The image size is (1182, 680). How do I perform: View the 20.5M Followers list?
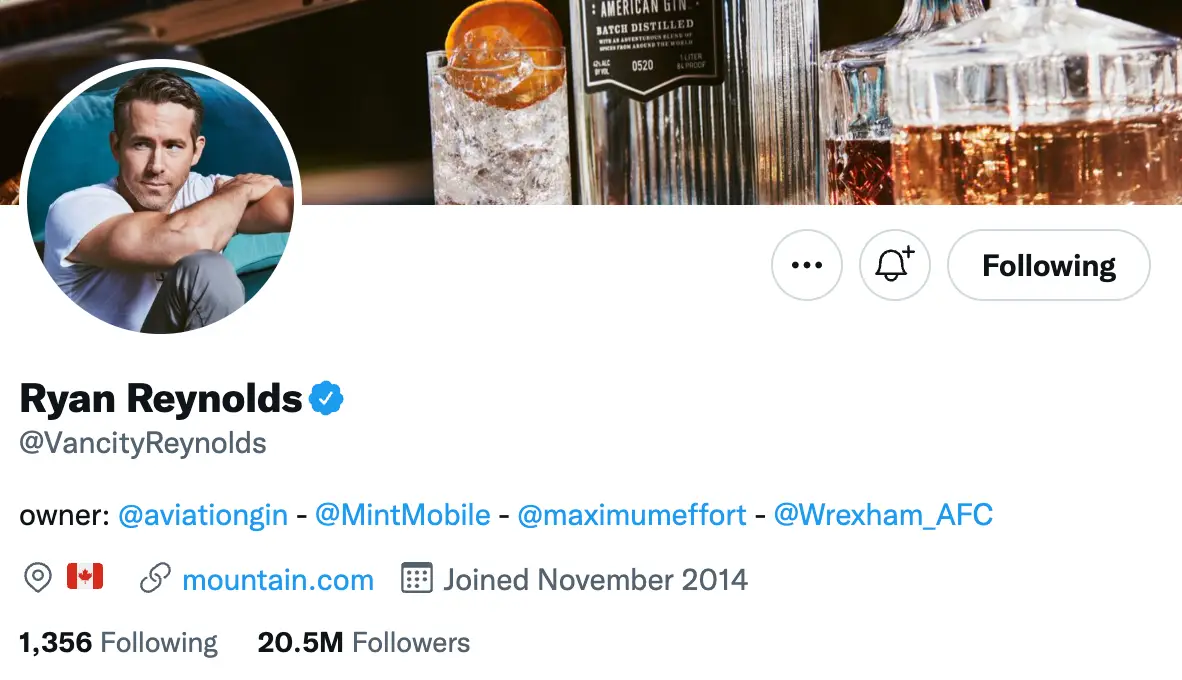pos(363,642)
